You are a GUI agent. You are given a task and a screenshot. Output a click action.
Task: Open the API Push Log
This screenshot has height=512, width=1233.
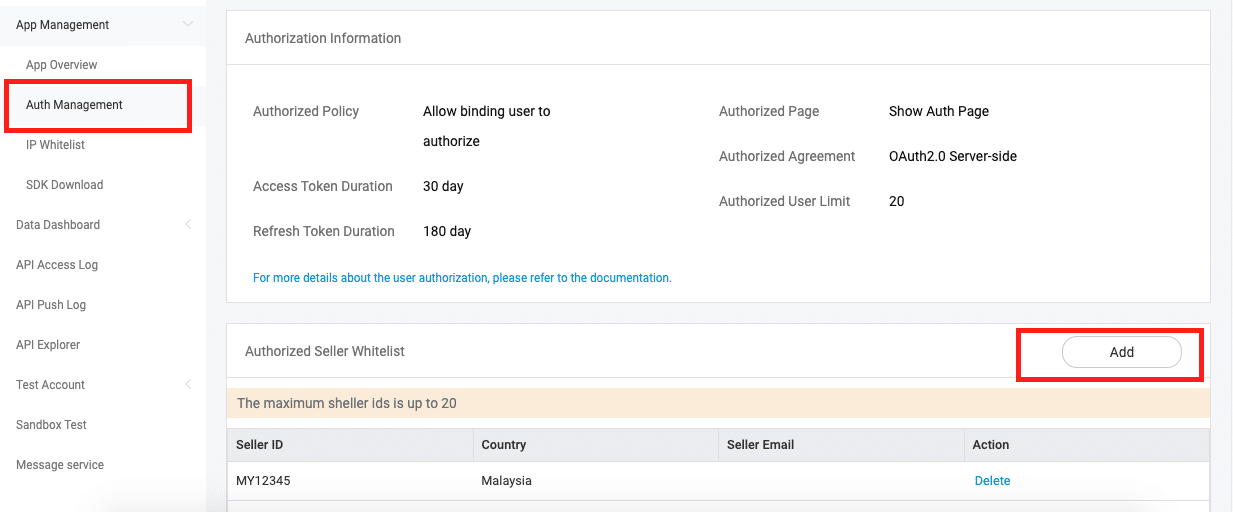tap(51, 305)
